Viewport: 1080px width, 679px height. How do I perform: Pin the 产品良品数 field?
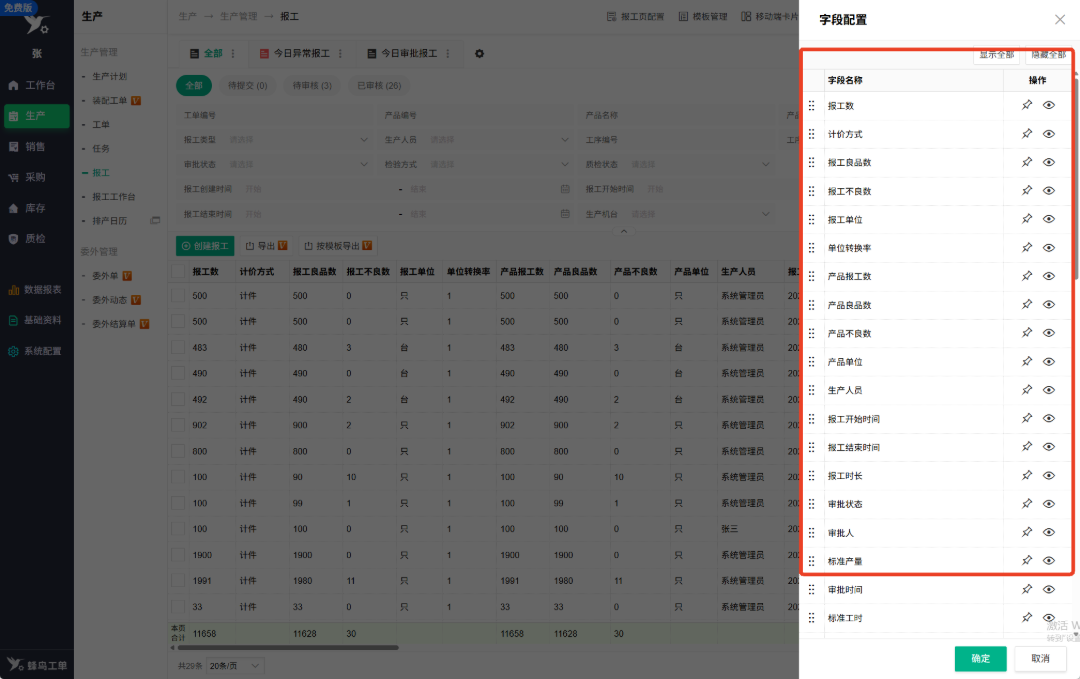[x=1026, y=304]
